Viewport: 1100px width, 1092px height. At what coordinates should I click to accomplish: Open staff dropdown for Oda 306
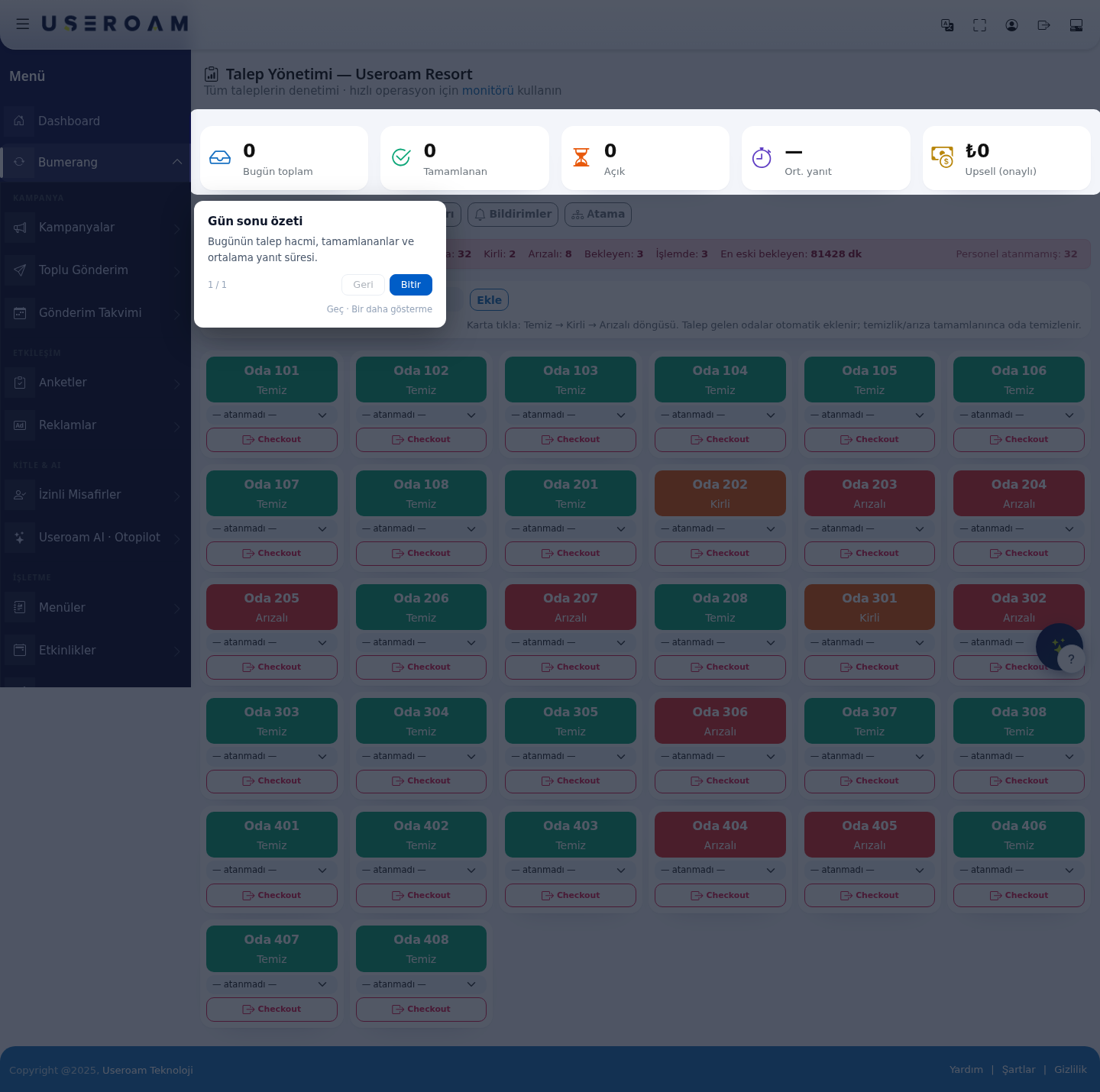[x=720, y=756]
